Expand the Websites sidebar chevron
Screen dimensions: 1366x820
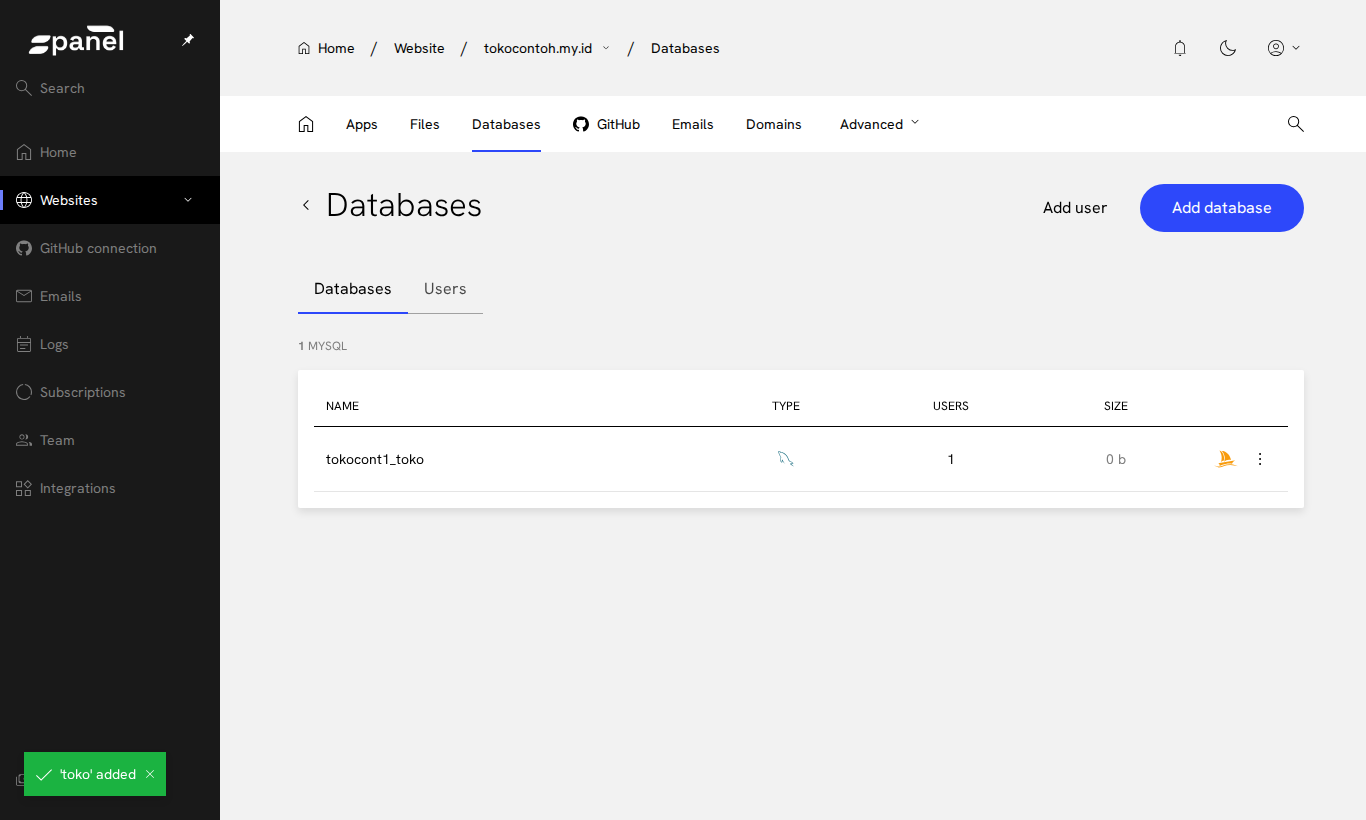coord(188,200)
